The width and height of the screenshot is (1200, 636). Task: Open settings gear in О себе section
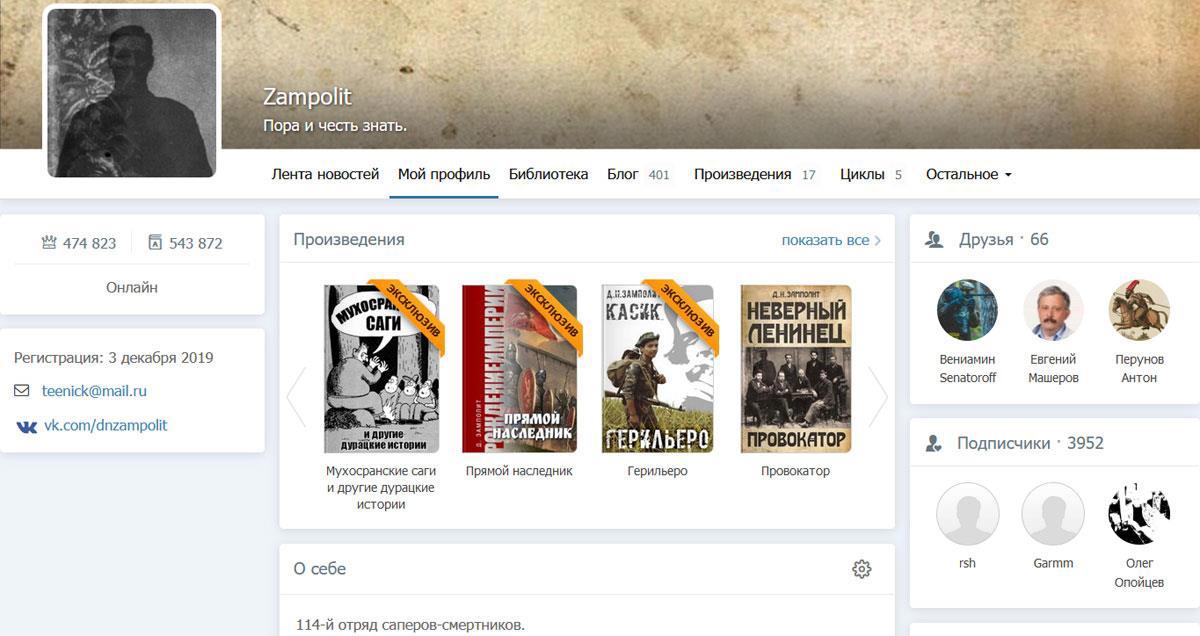tap(861, 569)
